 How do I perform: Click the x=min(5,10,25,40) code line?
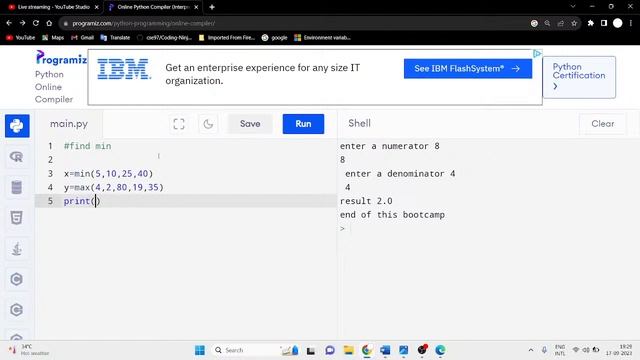[x=108, y=173]
